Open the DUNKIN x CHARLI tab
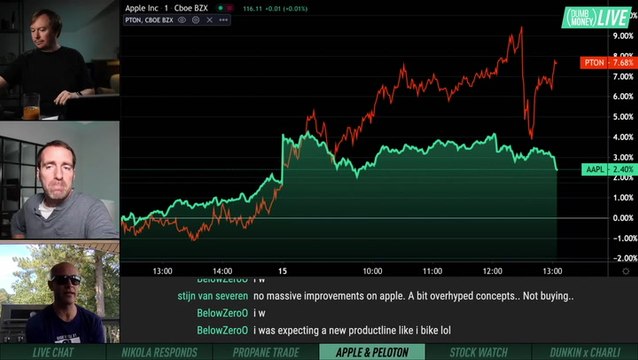 click(585, 352)
